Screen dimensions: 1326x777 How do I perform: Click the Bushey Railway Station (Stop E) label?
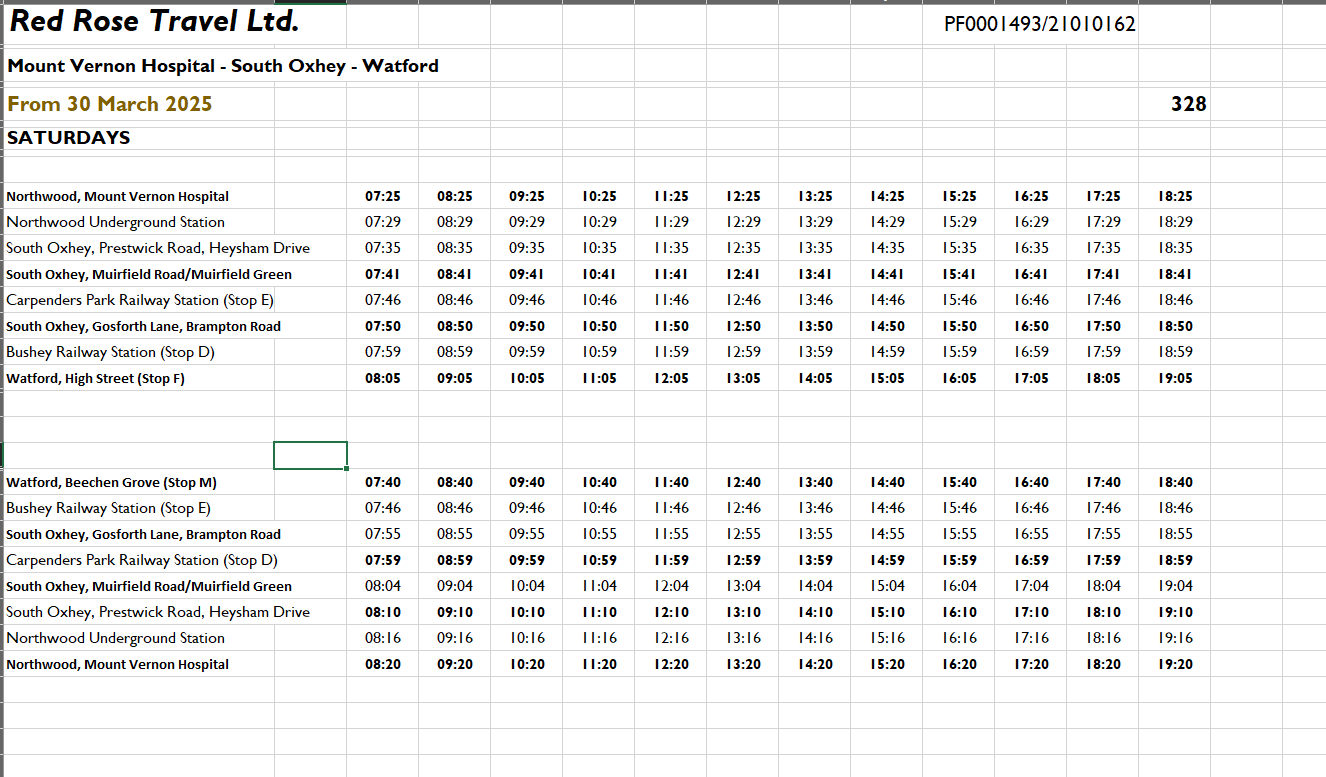(x=109, y=508)
